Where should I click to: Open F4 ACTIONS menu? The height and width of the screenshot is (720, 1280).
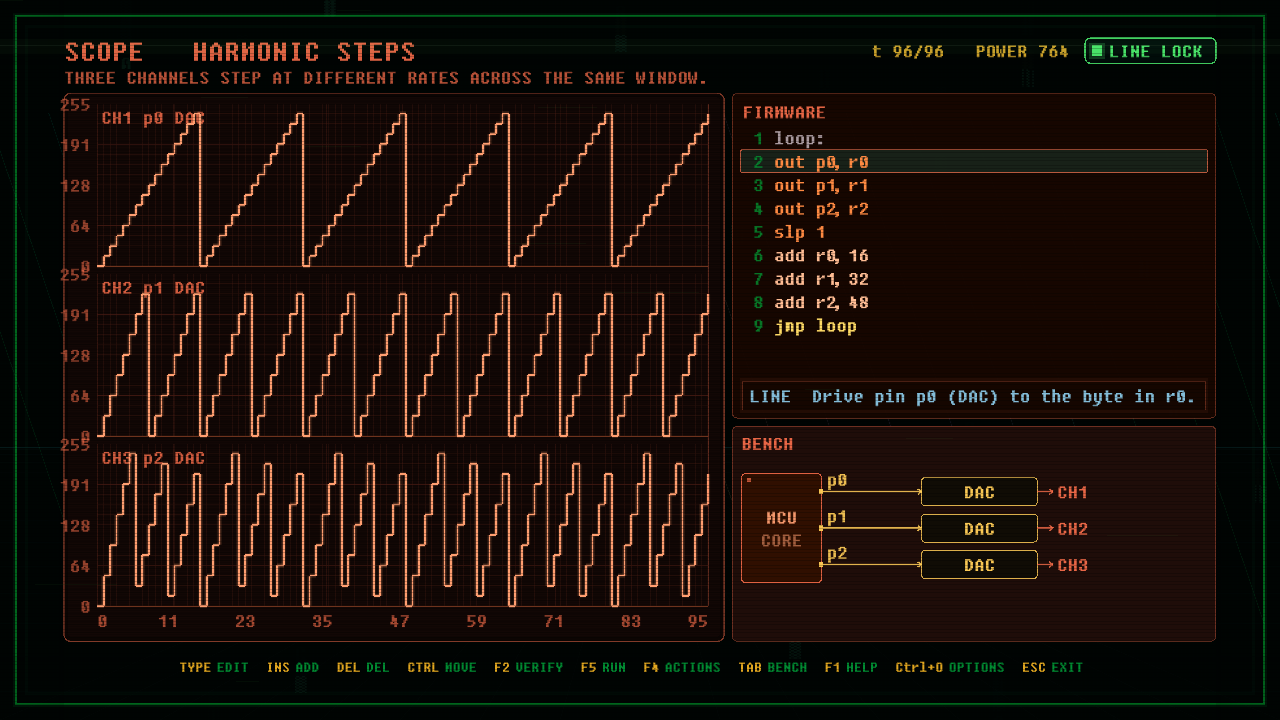pyautogui.click(x=682, y=667)
